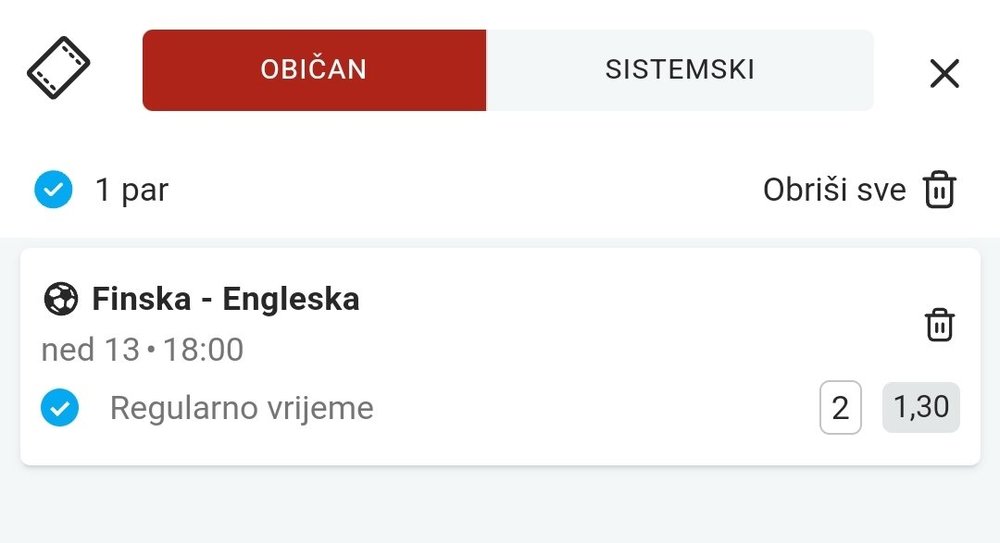Click the "1 par" label
Viewport: 1000px width, 543px height.
pyautogui.click(x=131, y=190)
